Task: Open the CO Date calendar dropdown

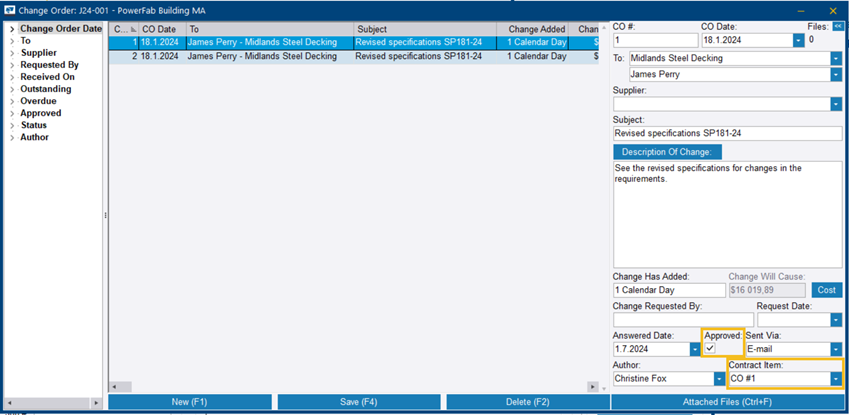Action: coord(798,40)
